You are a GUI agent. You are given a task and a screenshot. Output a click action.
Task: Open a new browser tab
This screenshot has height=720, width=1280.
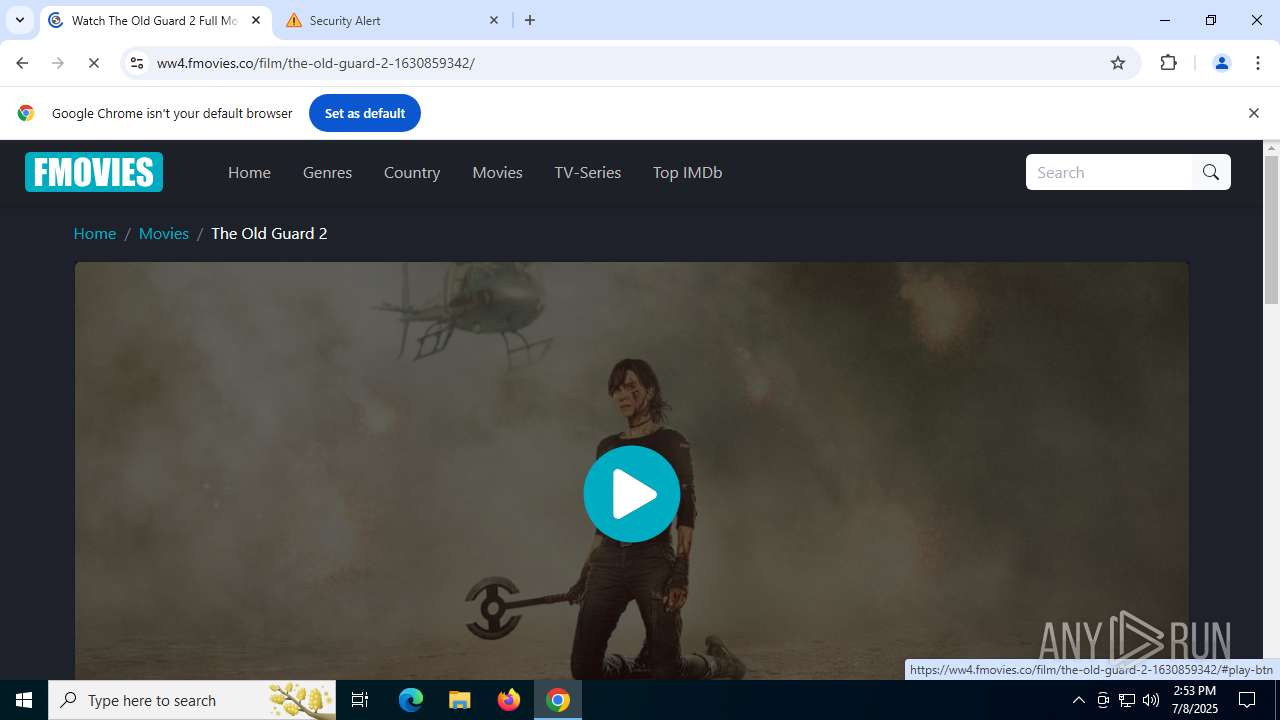click(x=530, y=20)
